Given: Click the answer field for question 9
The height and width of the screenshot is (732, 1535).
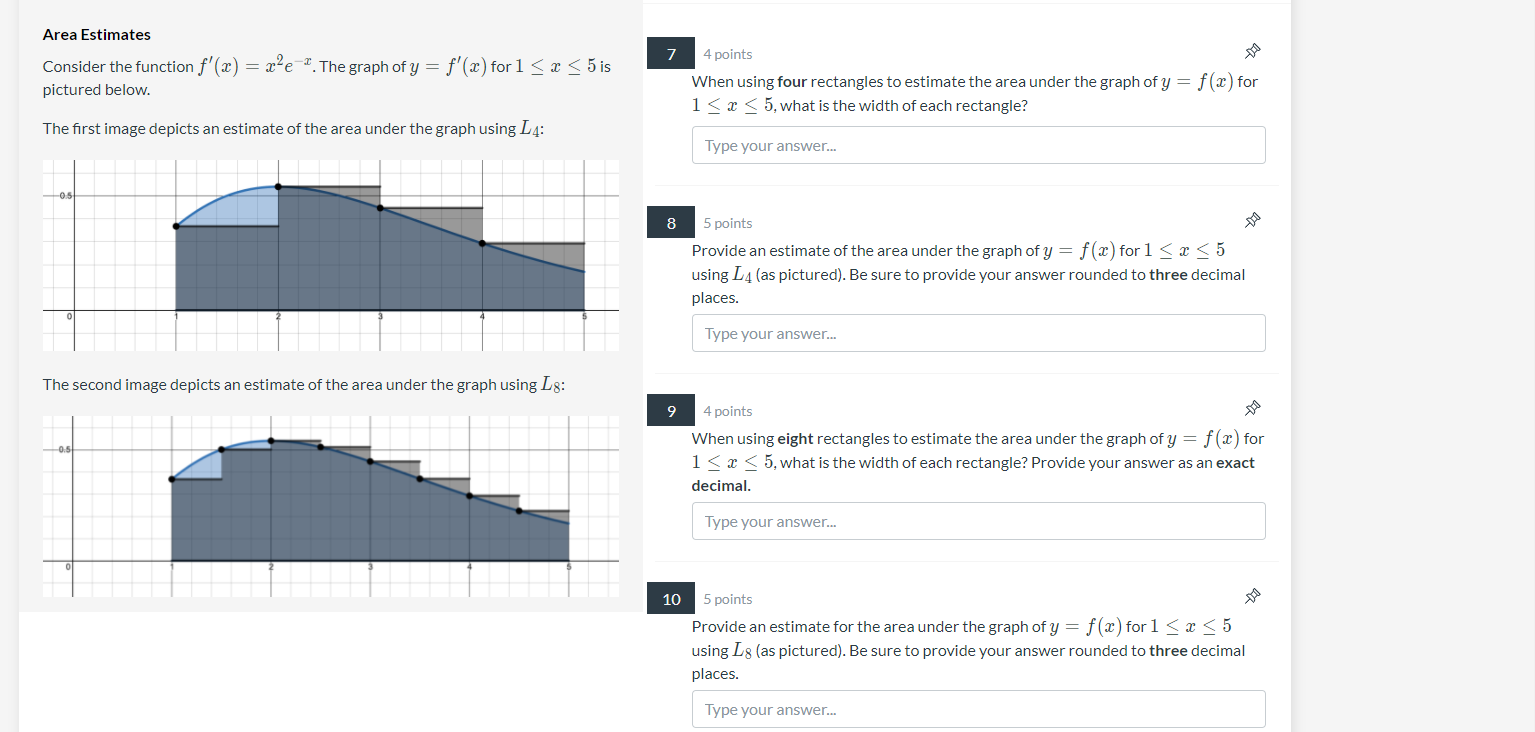Looking at the screenshot, I should 978,520.
